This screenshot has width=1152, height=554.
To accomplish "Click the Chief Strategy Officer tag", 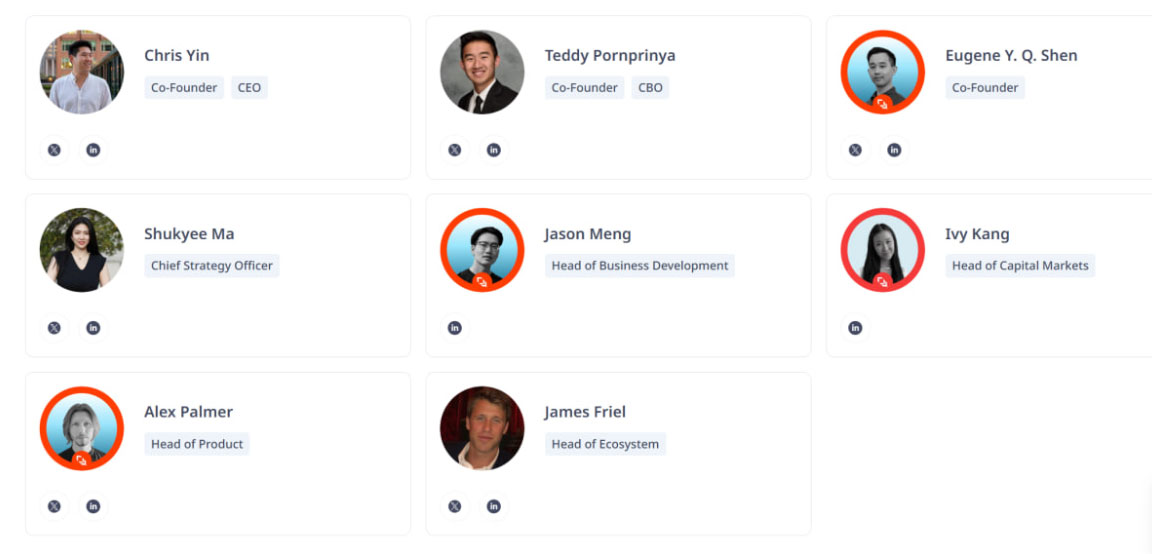I will pyautogui.click(x=211, y=266).
